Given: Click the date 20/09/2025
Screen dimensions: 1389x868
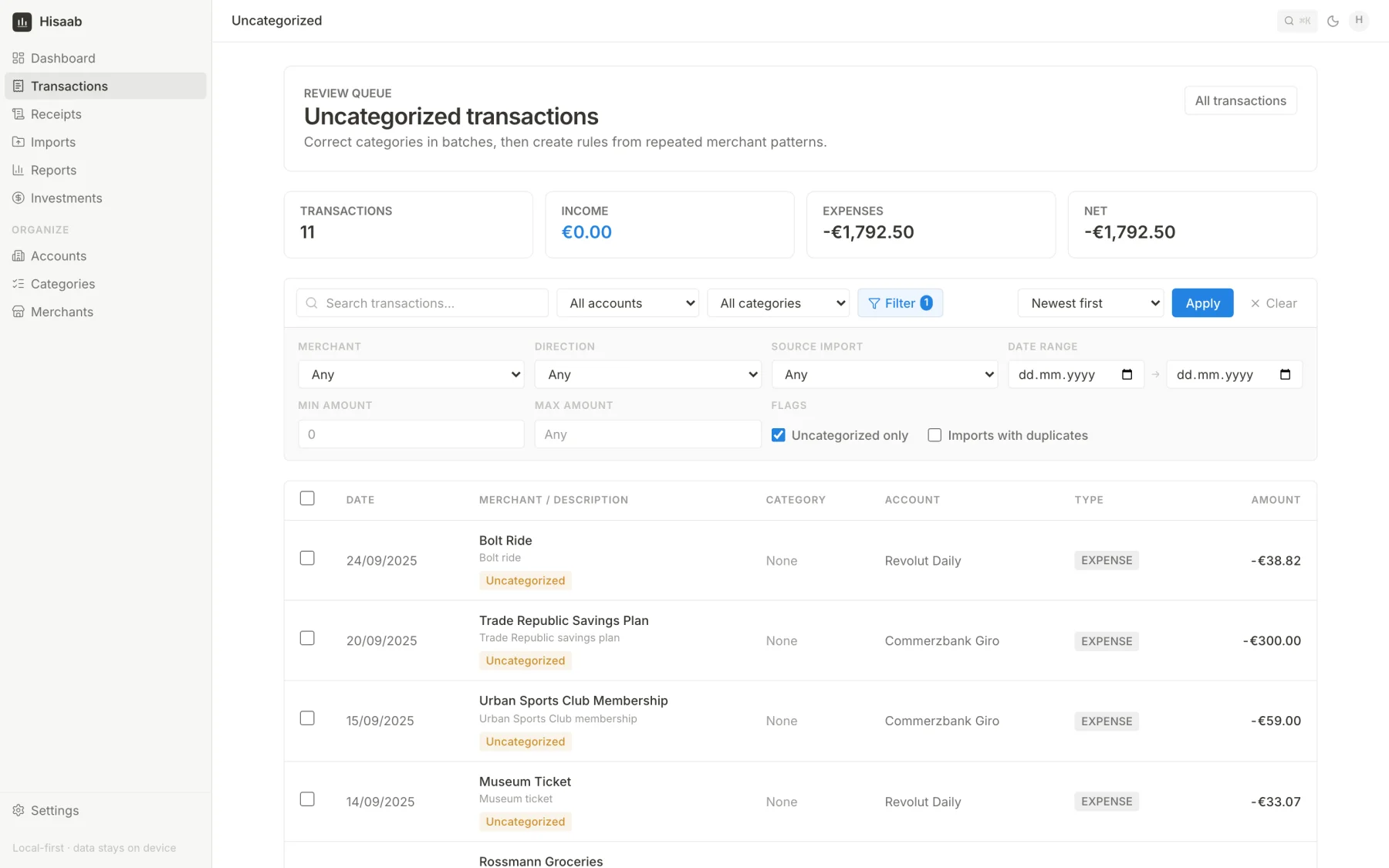Looking at the screenshot, I should pos(381,641).
